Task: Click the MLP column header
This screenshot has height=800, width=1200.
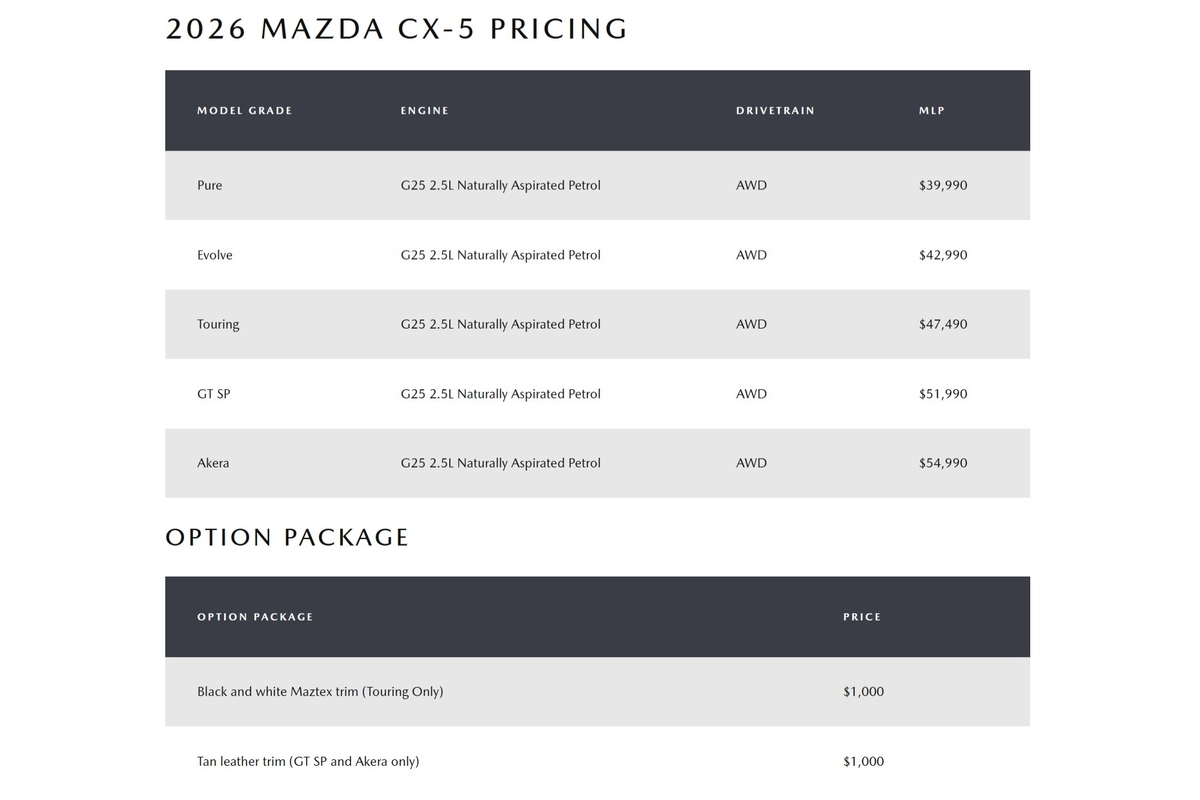Action: [931, 111]
